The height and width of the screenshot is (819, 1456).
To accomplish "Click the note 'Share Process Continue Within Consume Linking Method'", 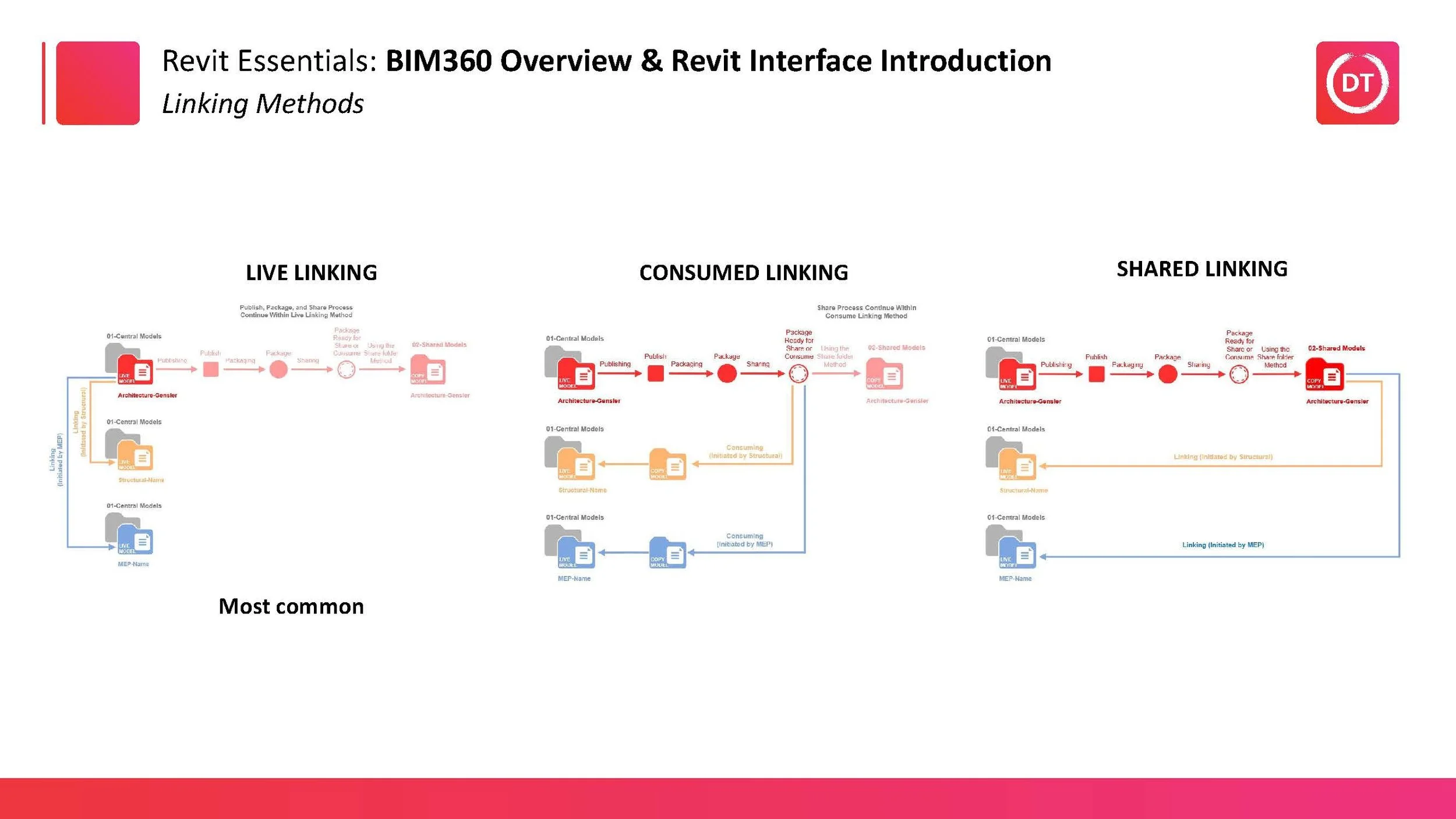I will (x=867, y=312).
